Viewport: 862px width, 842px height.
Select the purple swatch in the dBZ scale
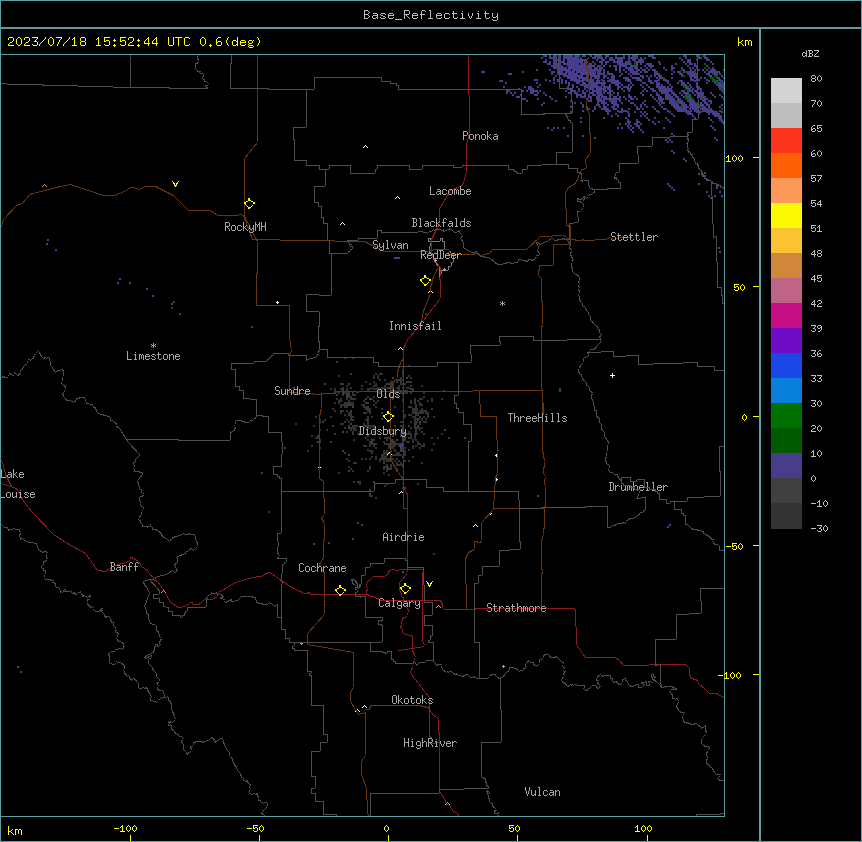click(786, 340)
